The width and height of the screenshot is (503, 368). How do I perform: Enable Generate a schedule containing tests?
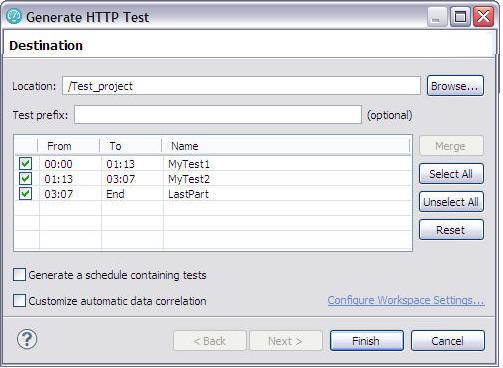(19, 275)
